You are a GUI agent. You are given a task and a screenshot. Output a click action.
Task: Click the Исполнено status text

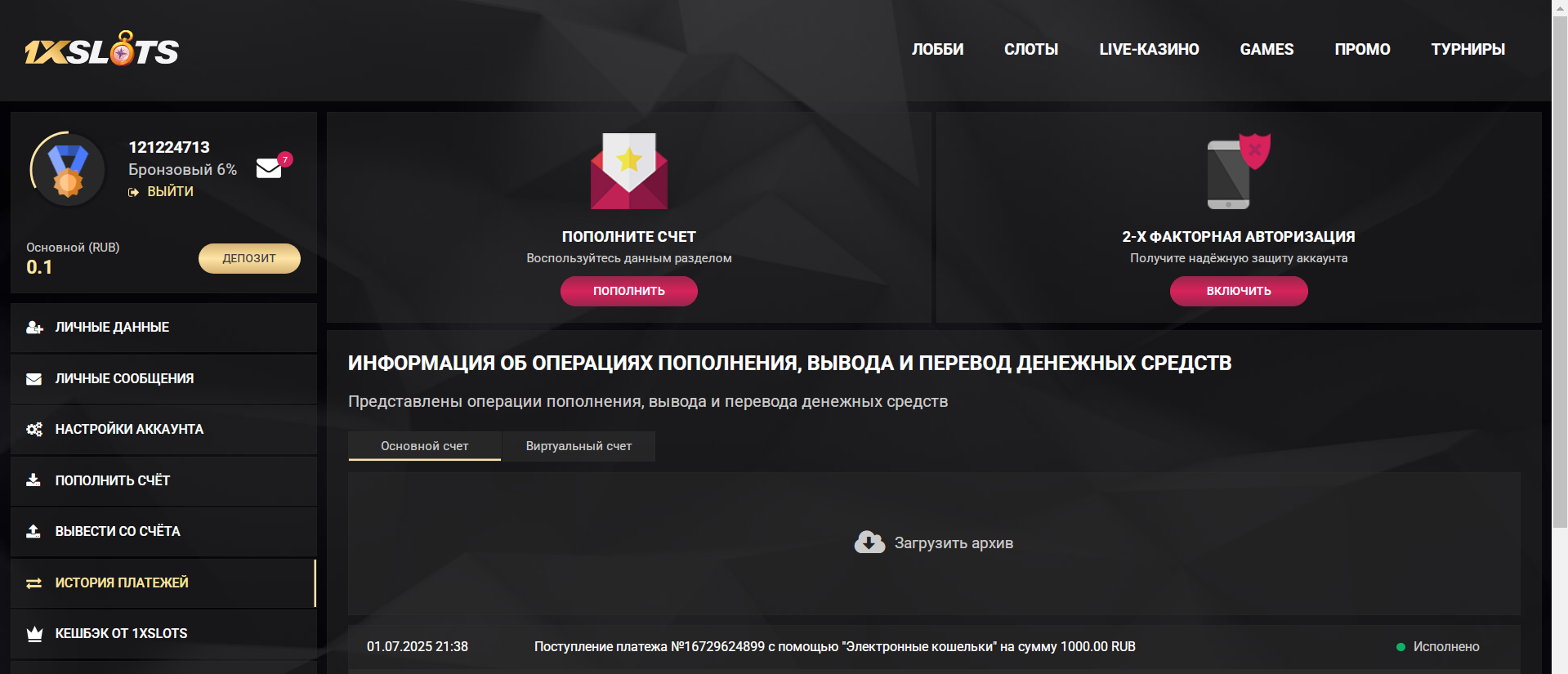point(1446,647)
